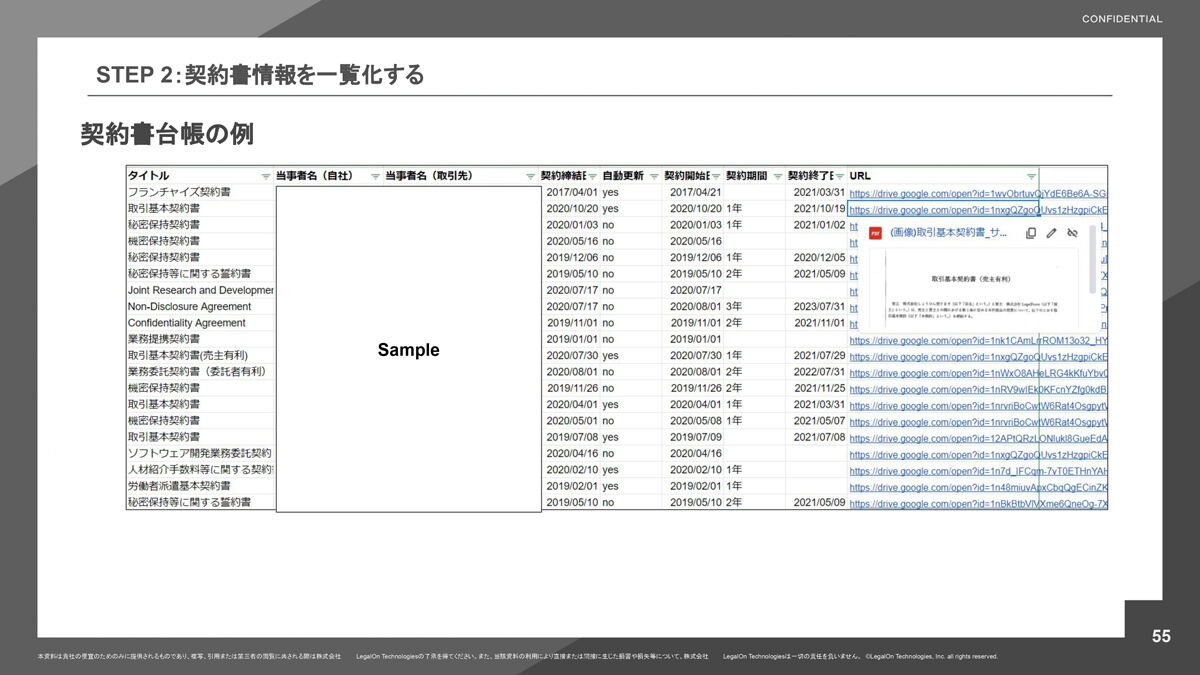Open the URL column filter dropdown
This screenshot has width=1200, height=675.
[x=1031, y=176]
